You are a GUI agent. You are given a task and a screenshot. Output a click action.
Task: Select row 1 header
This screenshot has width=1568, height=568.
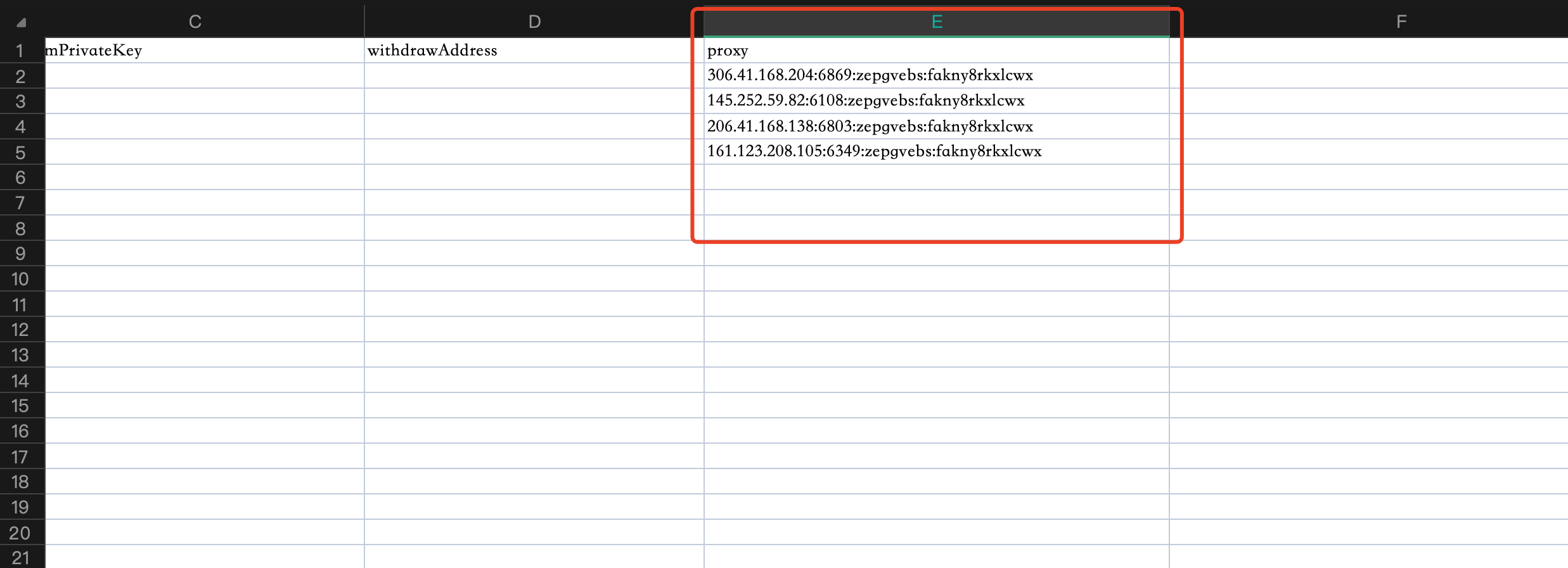[20, 51]
